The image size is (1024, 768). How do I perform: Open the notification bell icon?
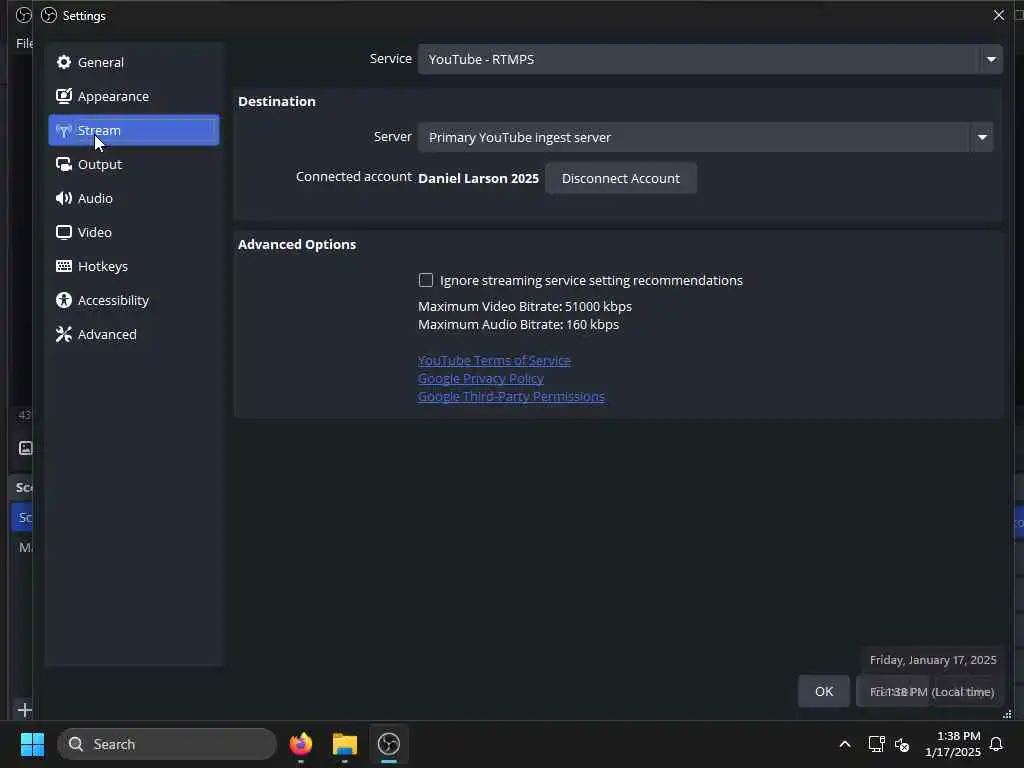[x=997, y=744]
